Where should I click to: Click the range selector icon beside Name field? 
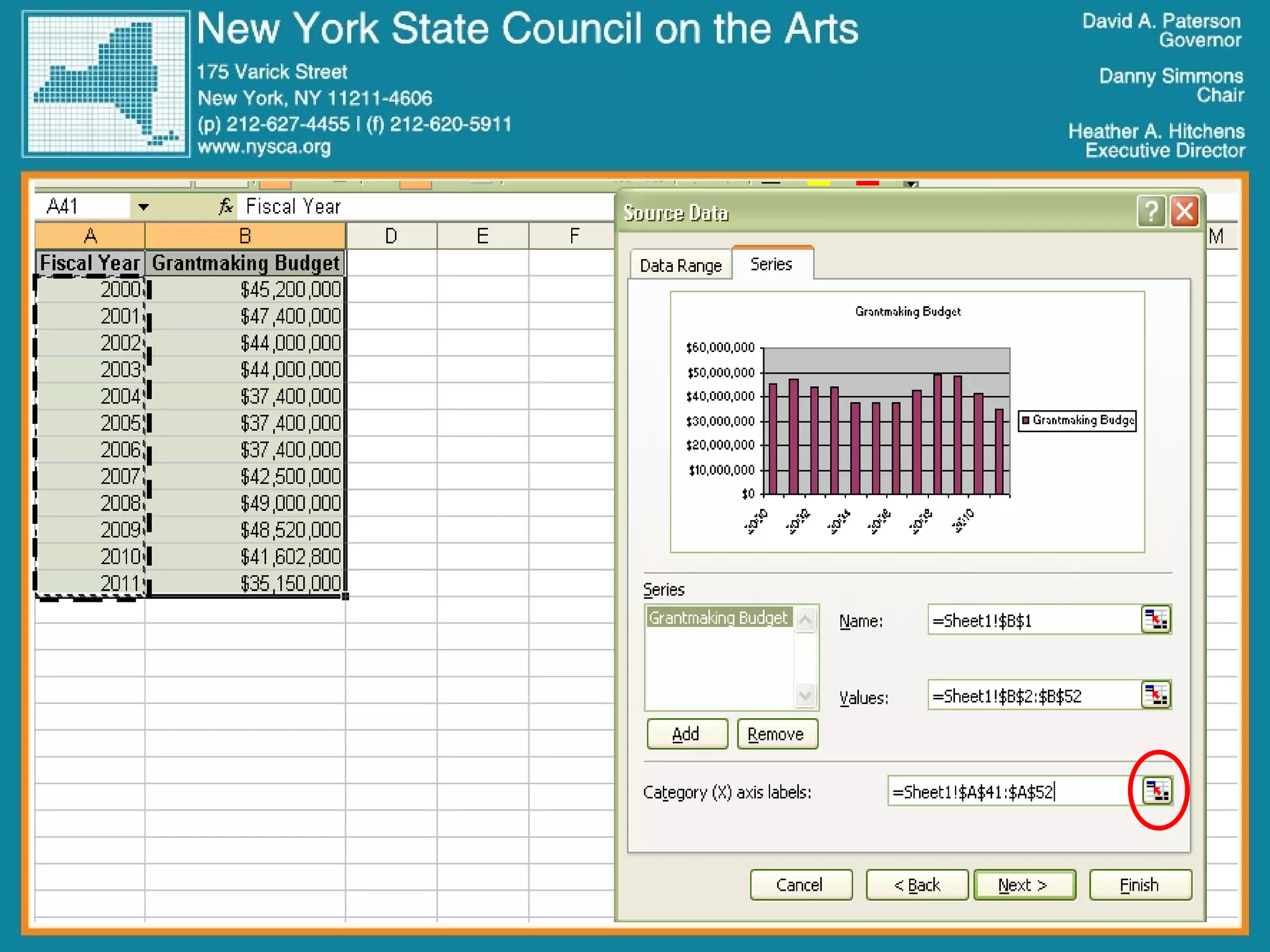click(x=1155, y=620)
